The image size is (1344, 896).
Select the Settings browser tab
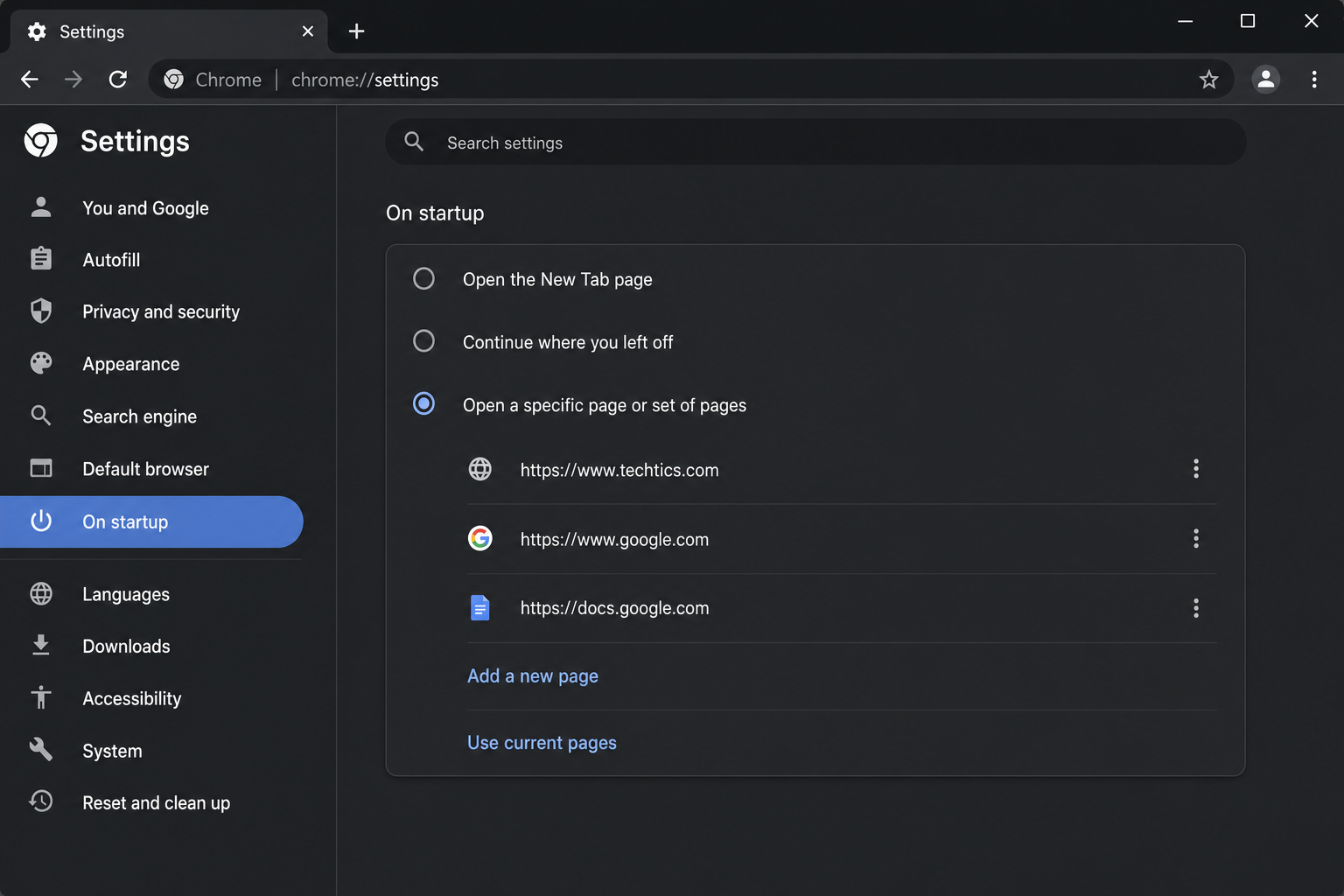click(169, 31)
